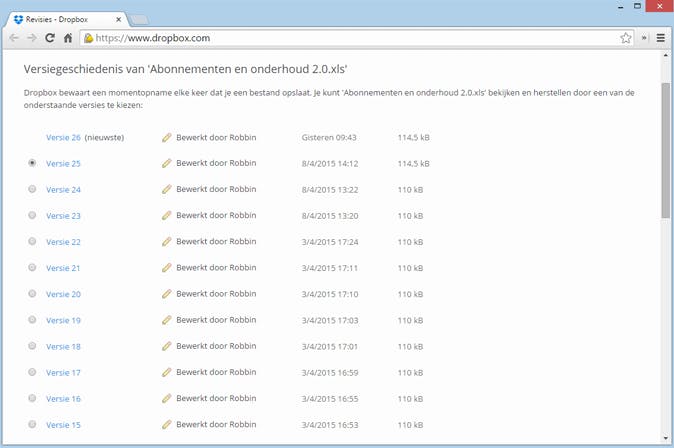674x448 pixels.
Task: Close the Revisies - Dropbox tab
Action: (118, 19)
